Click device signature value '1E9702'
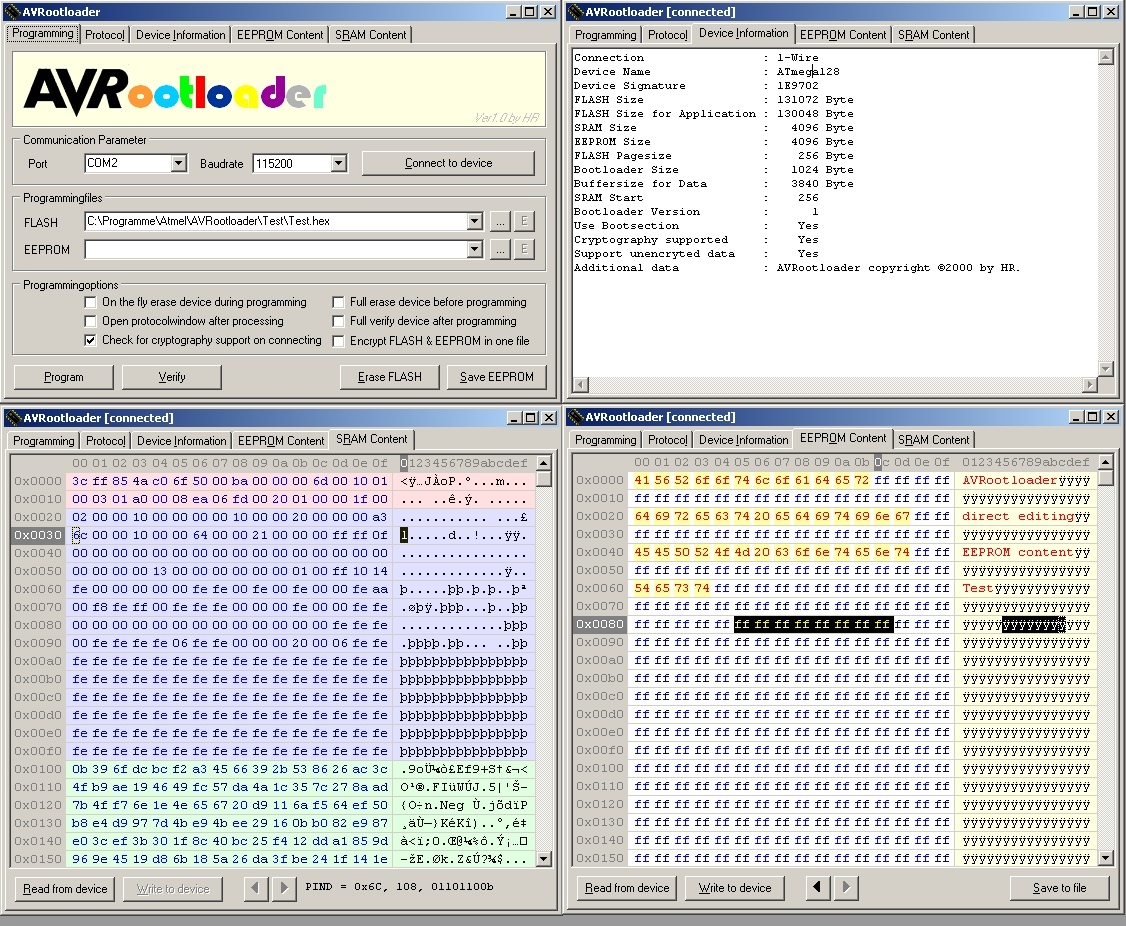1126x926 pixels. 797,85
